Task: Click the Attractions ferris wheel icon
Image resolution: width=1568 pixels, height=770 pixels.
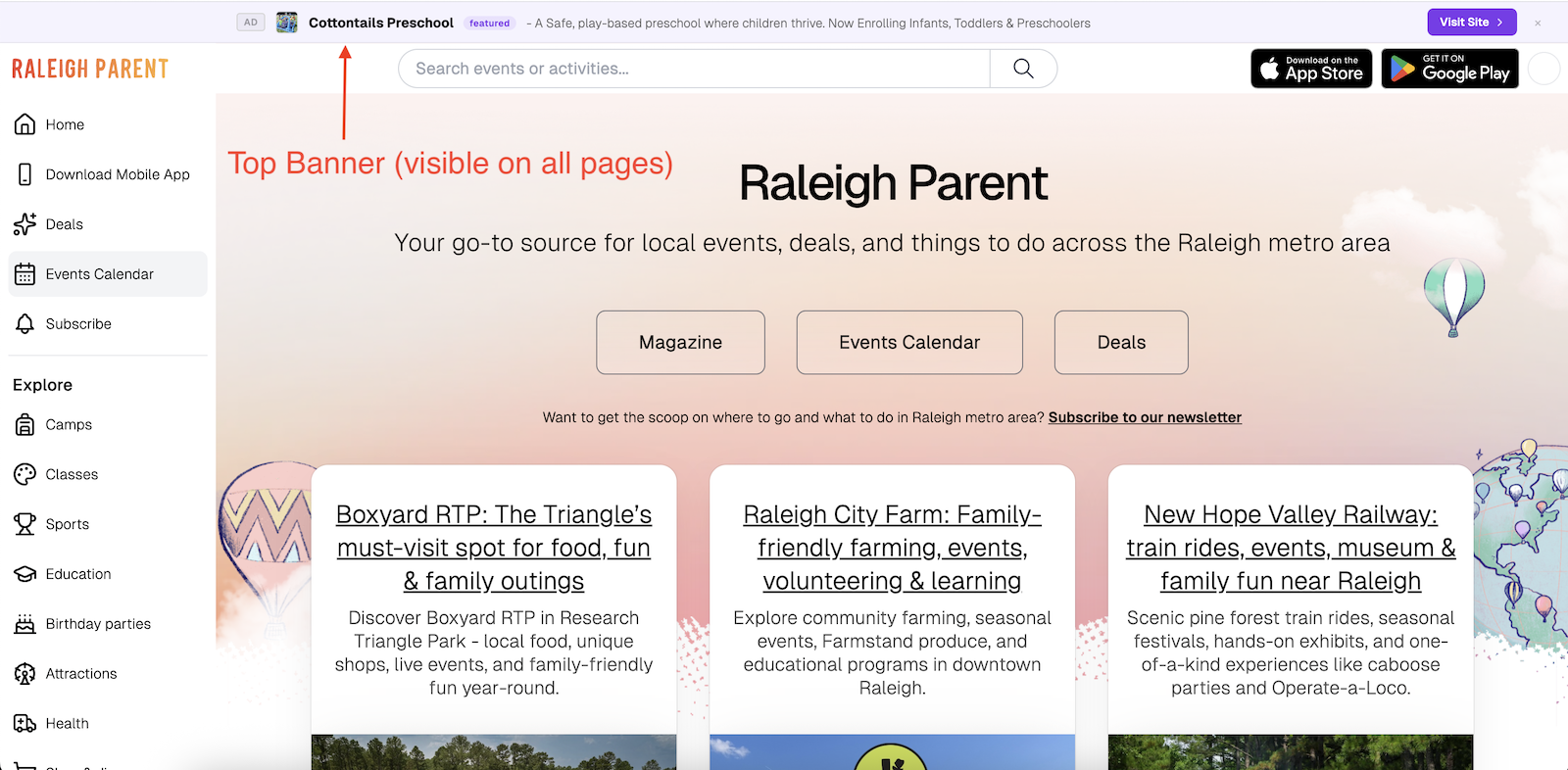Action: click(x=24, y=674)
